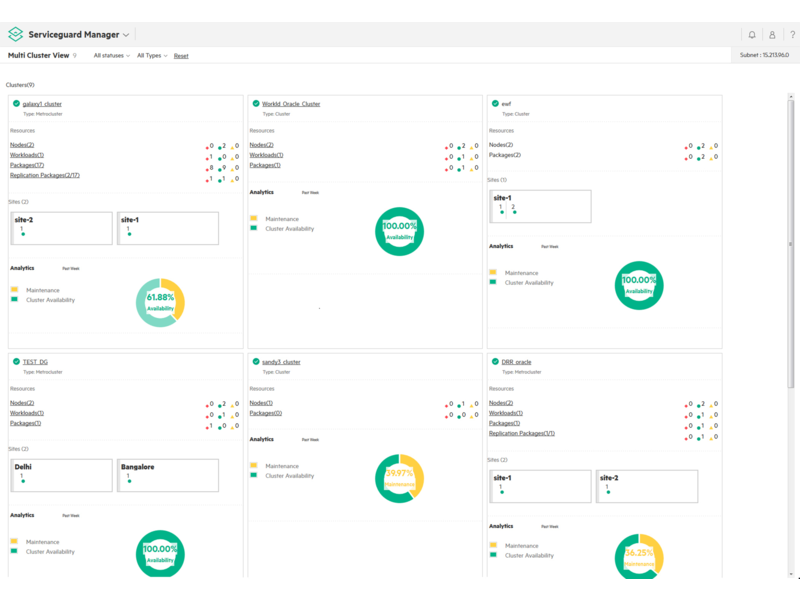The height and width of the screenshot is (600, 800).
Task: Open the galaxy1_cluster link
Action: point(42,104)
